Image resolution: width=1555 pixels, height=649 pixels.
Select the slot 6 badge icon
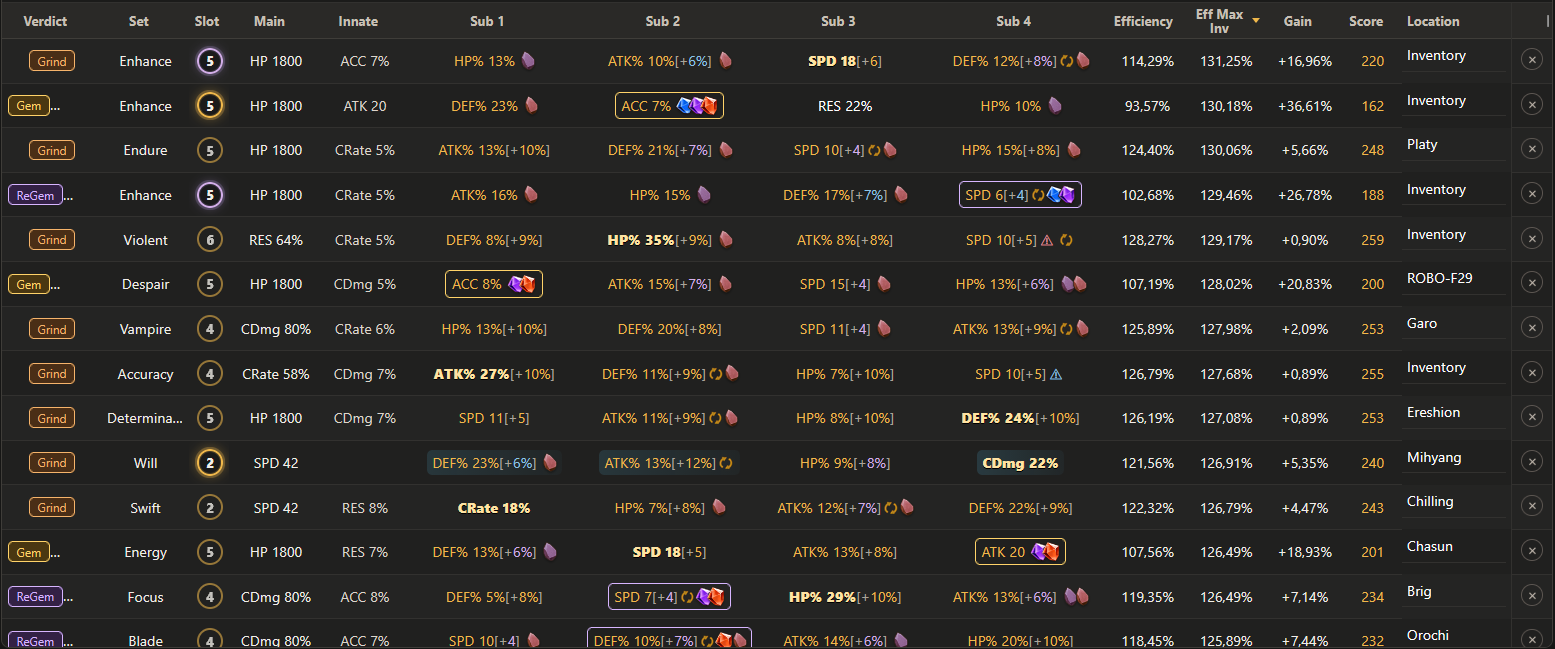pyautogui.click(x=209, y=240)
